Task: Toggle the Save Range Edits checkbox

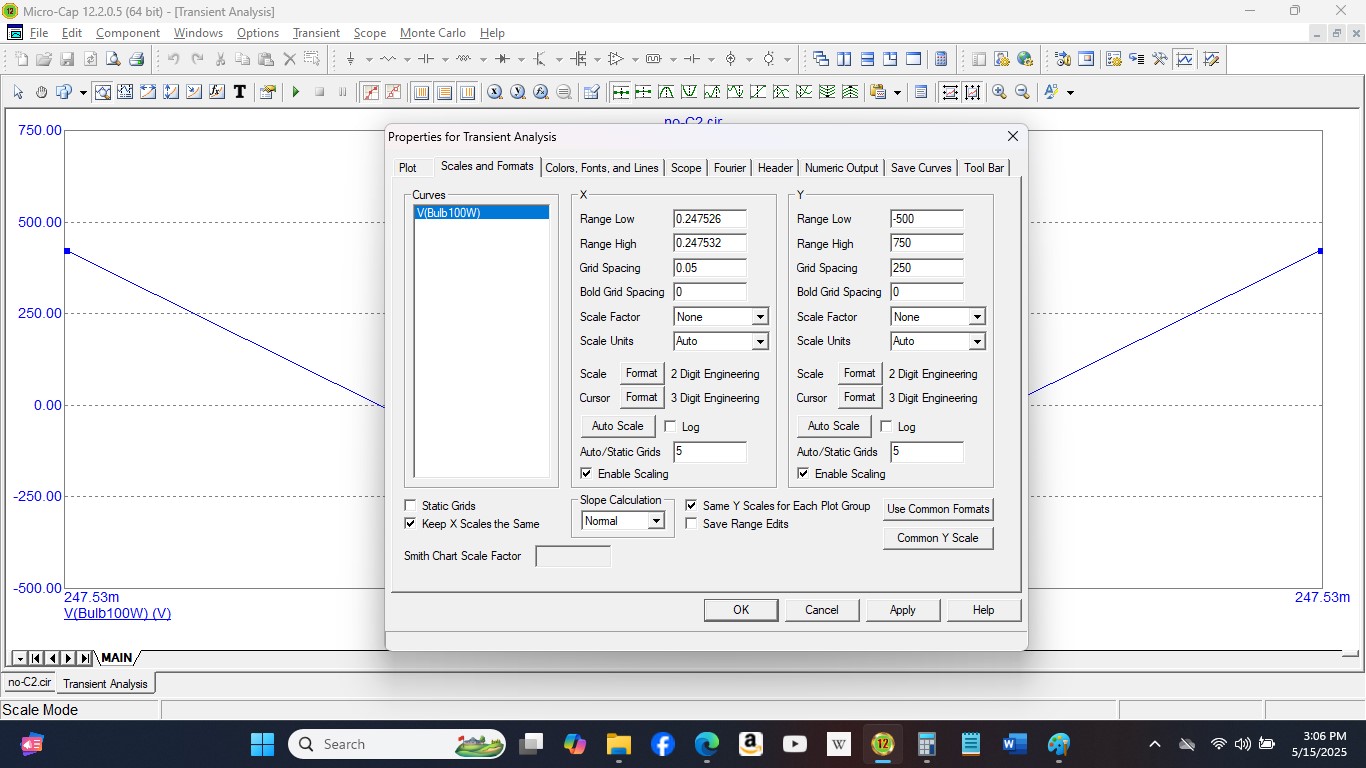Action: tap(691, 524)
